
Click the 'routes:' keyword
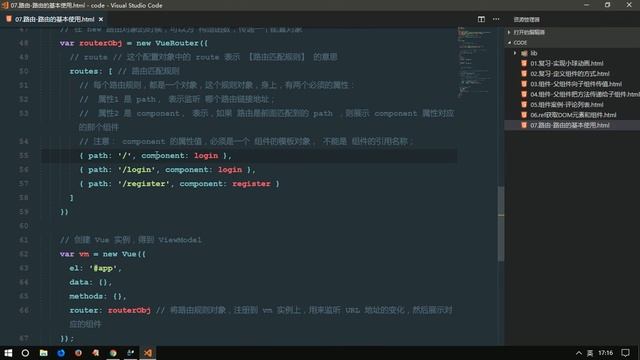pos(86,71)
